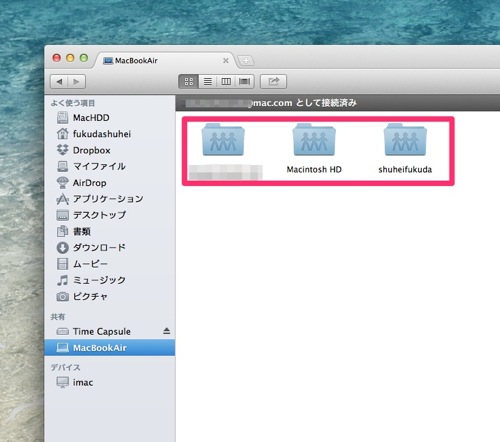Click the Applications icon beside アプリケーション
Image resolution: width=500 pixels, height=442 pixels.
(62, 199)
